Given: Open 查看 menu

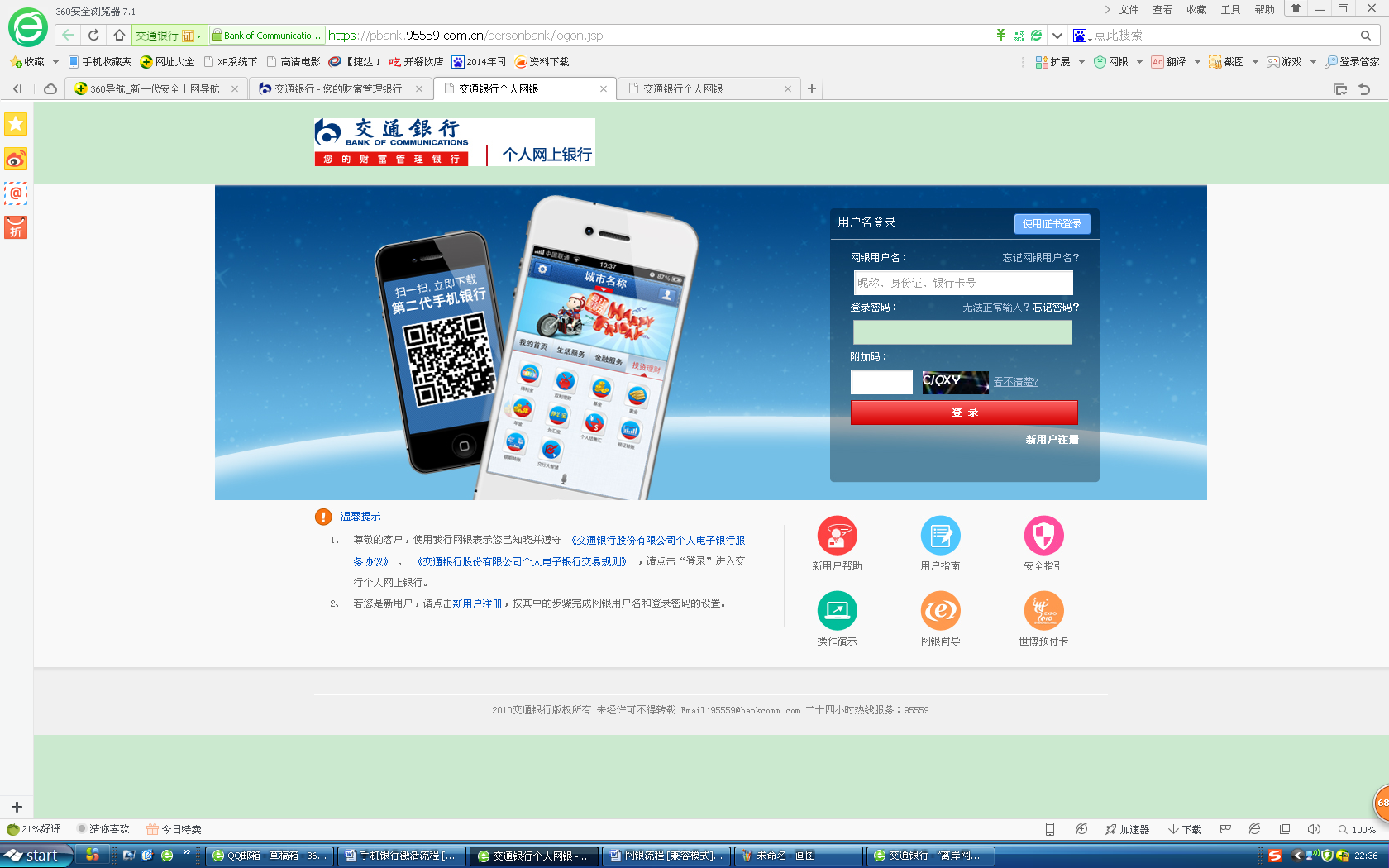Looking at the screenshot, I should [x=1162, y=10].
